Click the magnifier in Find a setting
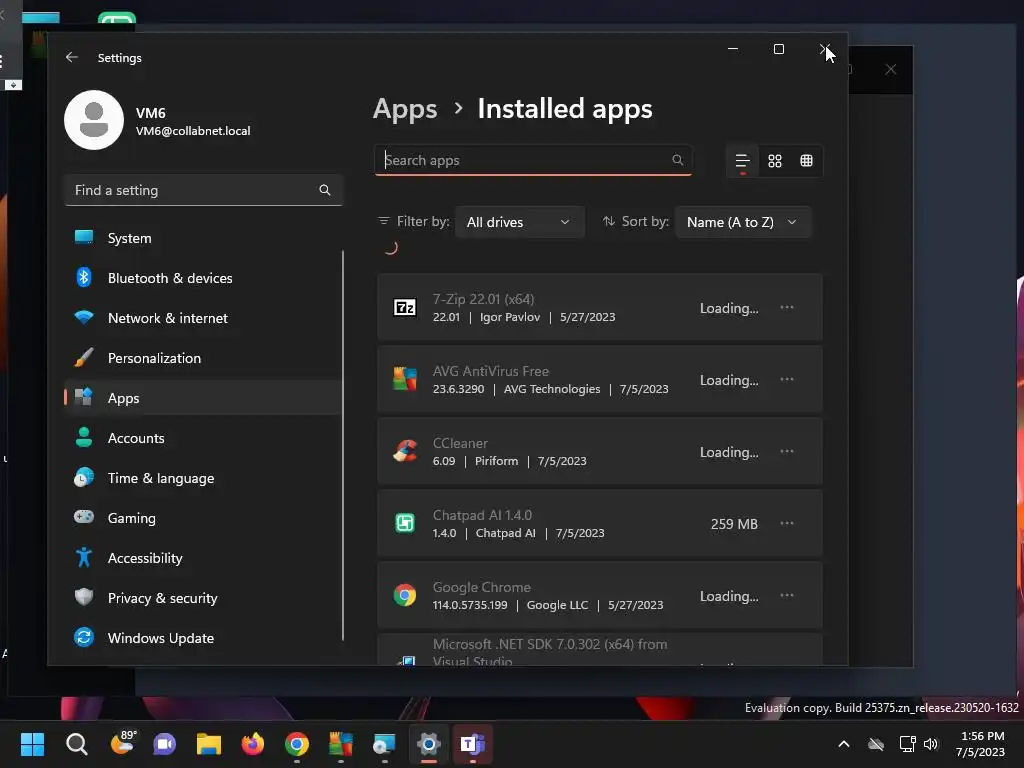 coord(325,190)
